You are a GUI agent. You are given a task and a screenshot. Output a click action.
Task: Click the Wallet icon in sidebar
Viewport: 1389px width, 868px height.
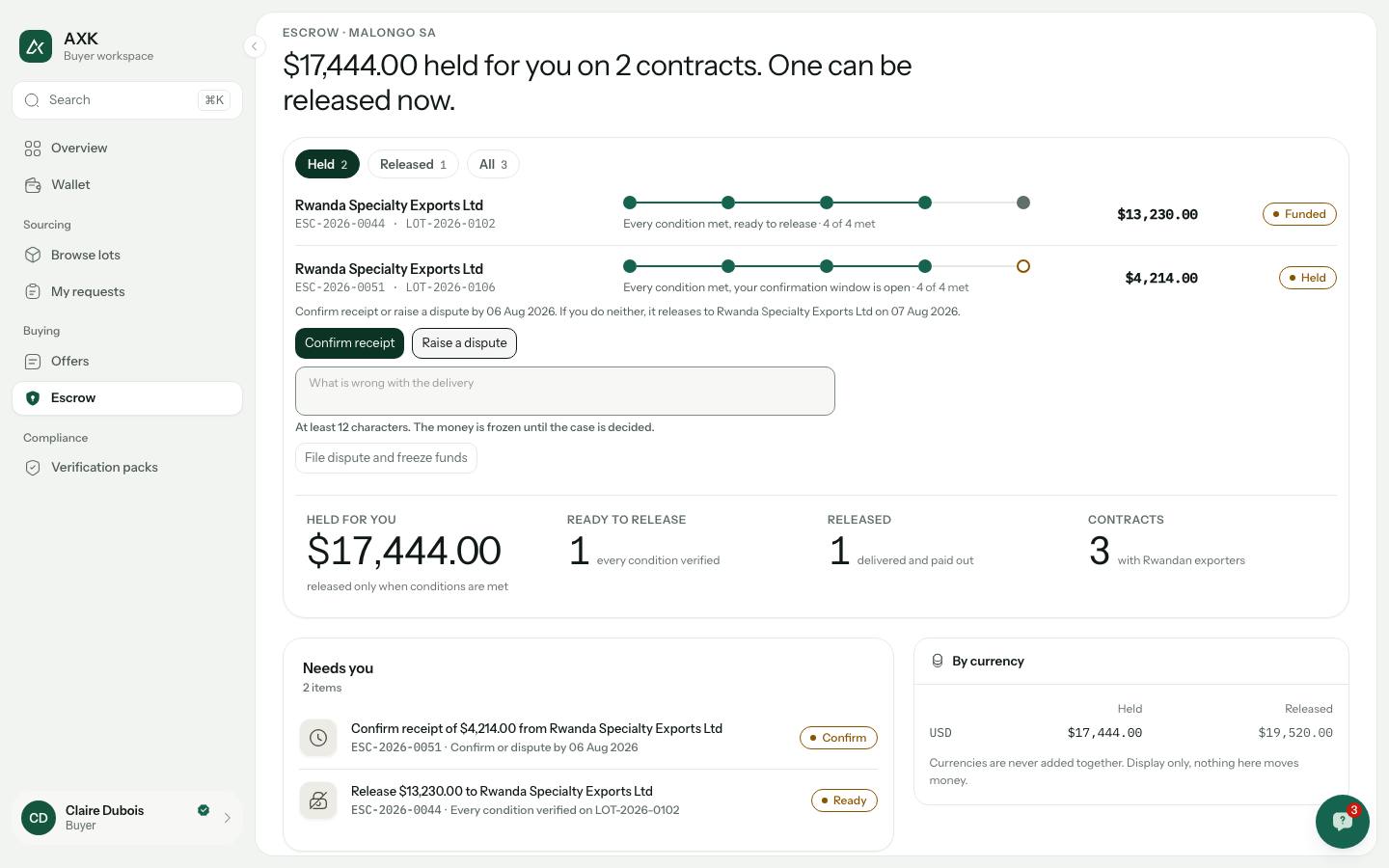pos(33,185)
